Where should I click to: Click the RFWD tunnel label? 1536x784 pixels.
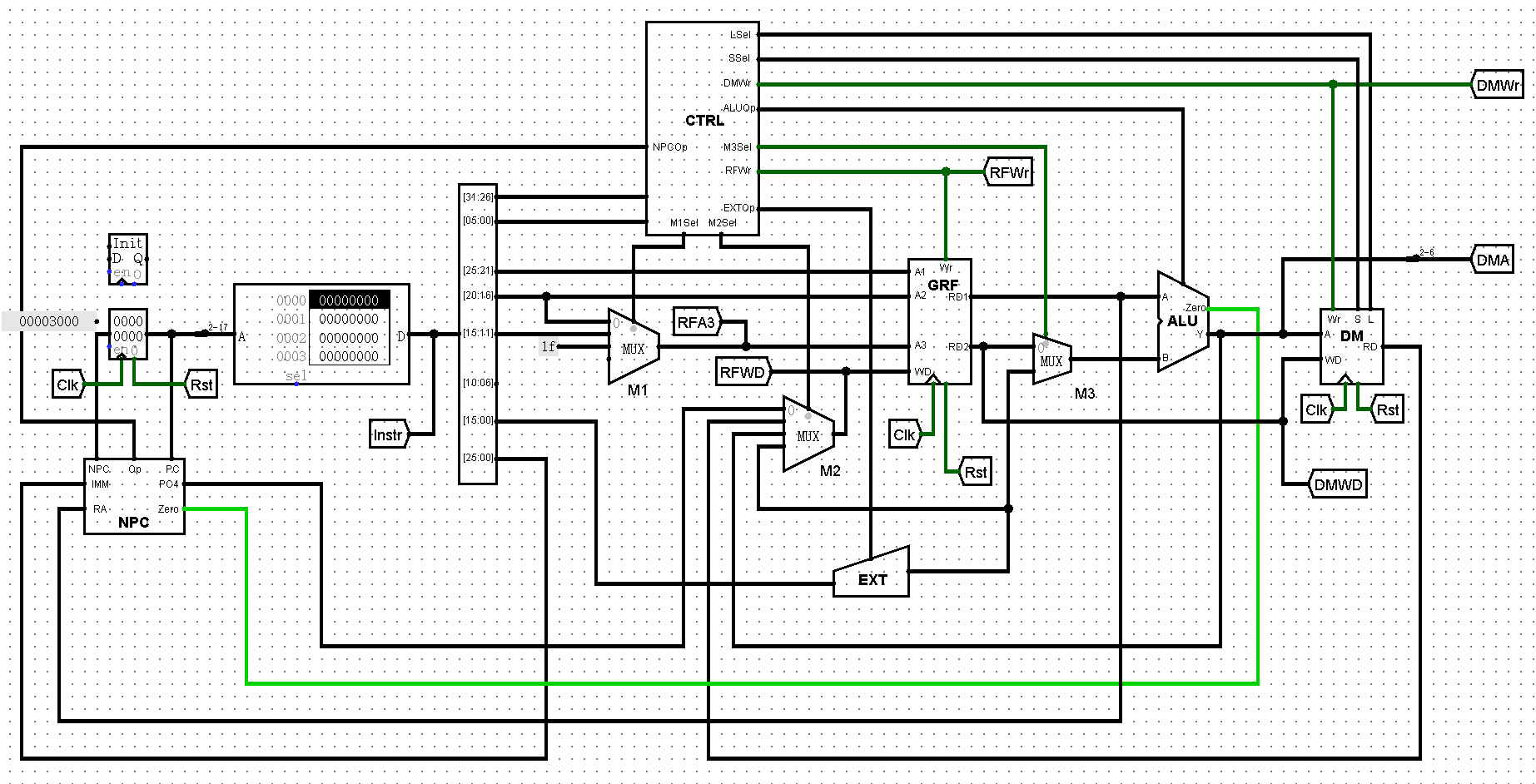point(744,372)
